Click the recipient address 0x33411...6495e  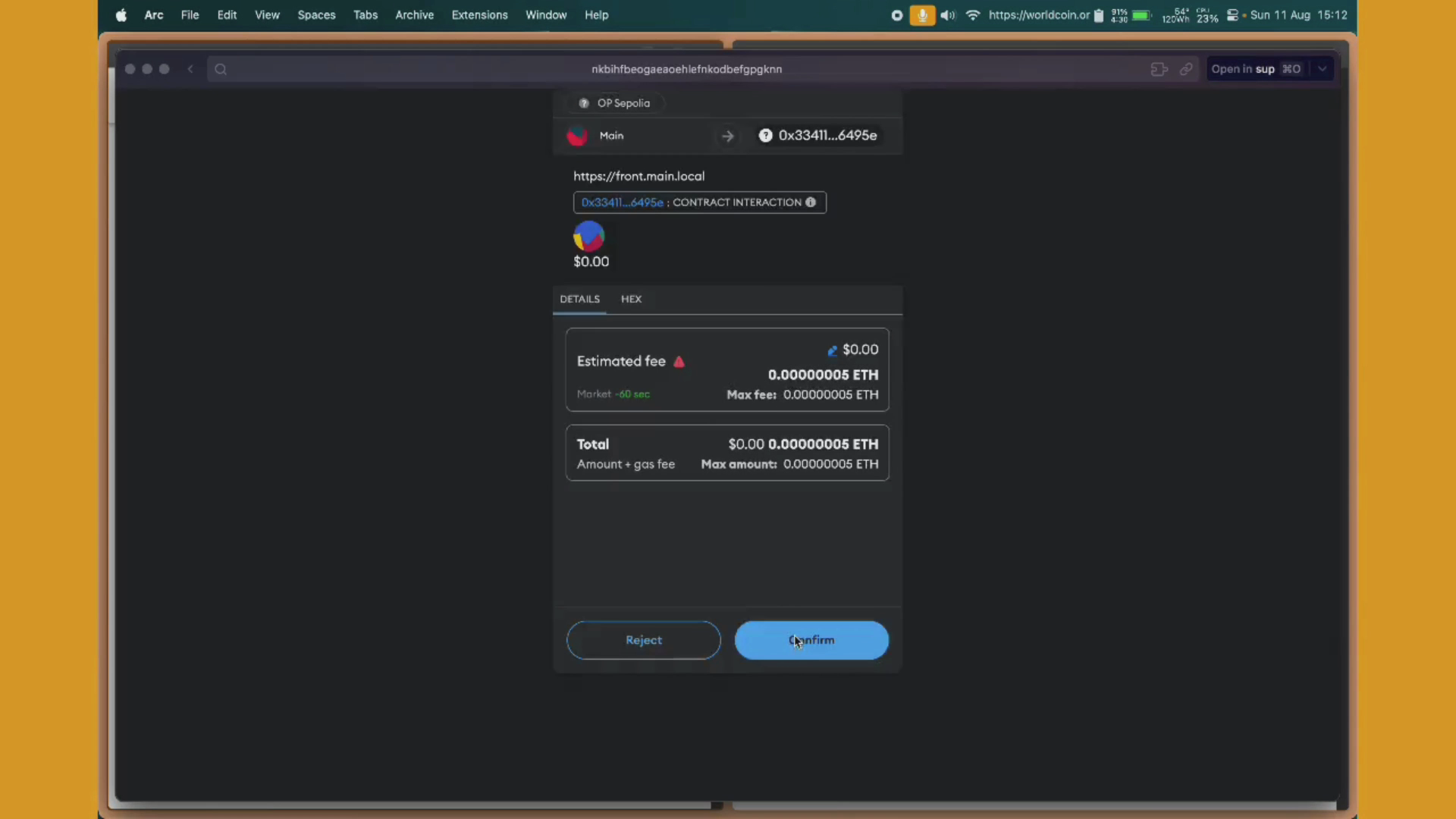(827, 135)
